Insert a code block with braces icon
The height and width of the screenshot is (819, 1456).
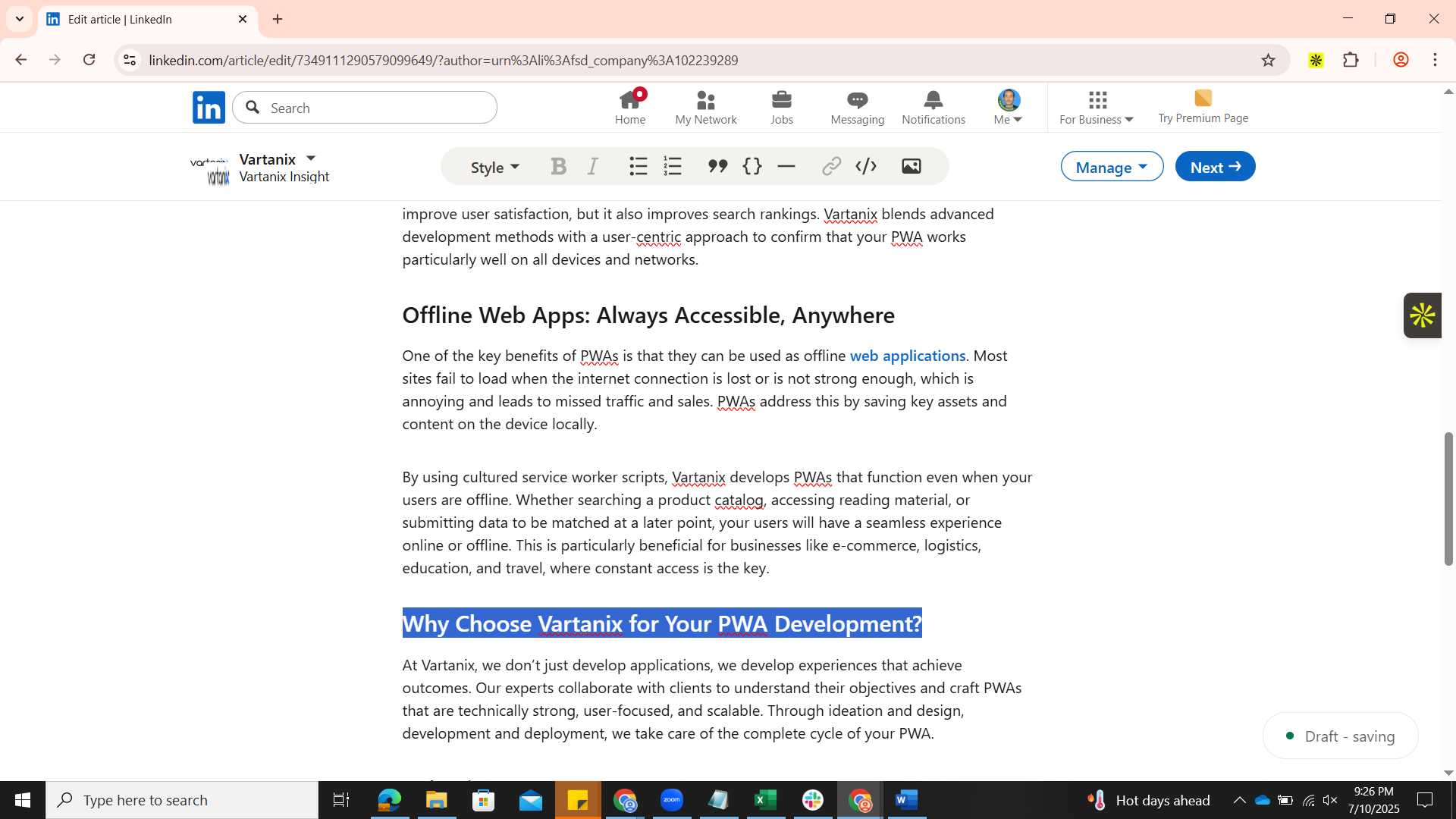(752, 166)
